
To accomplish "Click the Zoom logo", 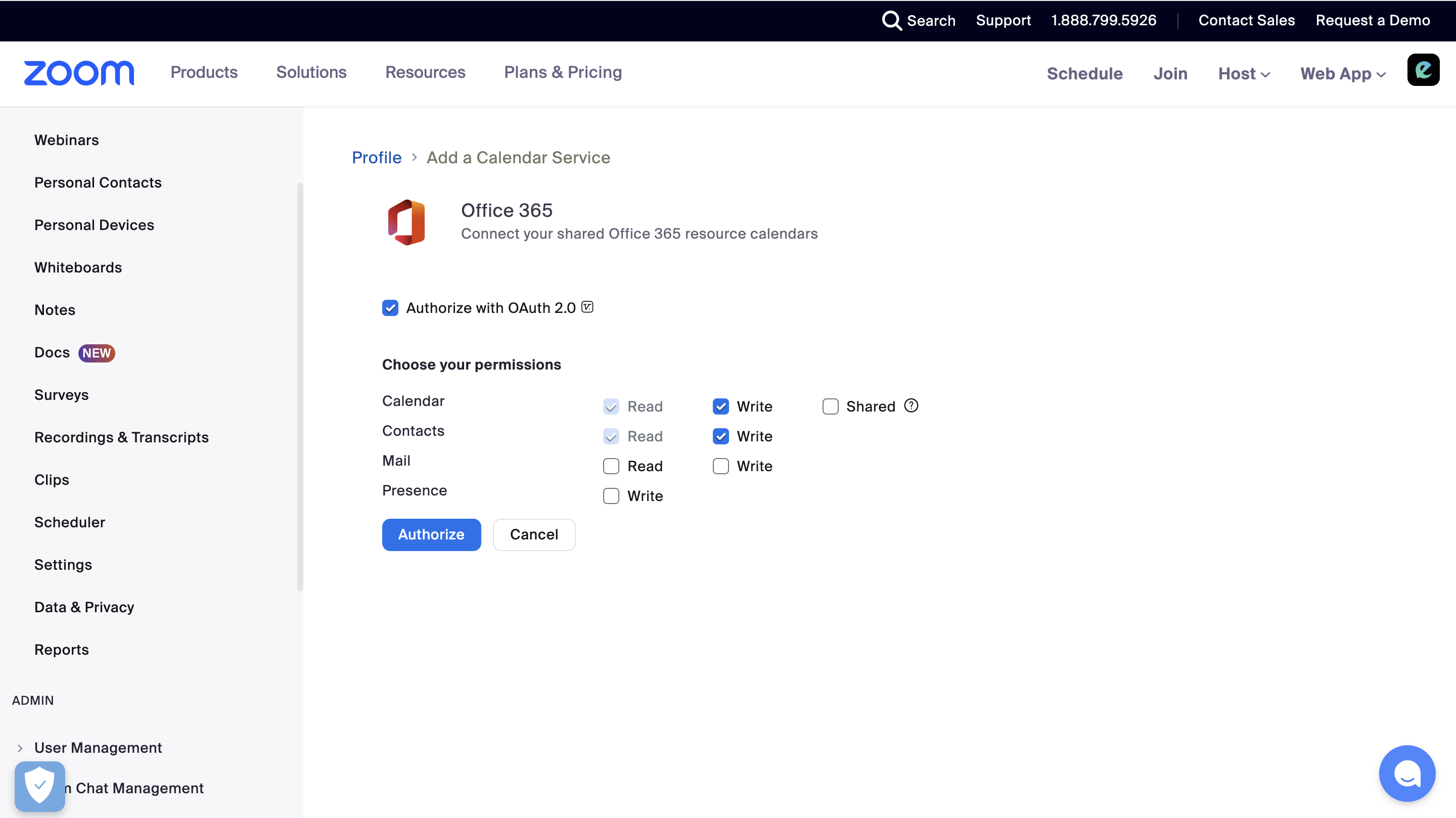I will tap(79, 73).
